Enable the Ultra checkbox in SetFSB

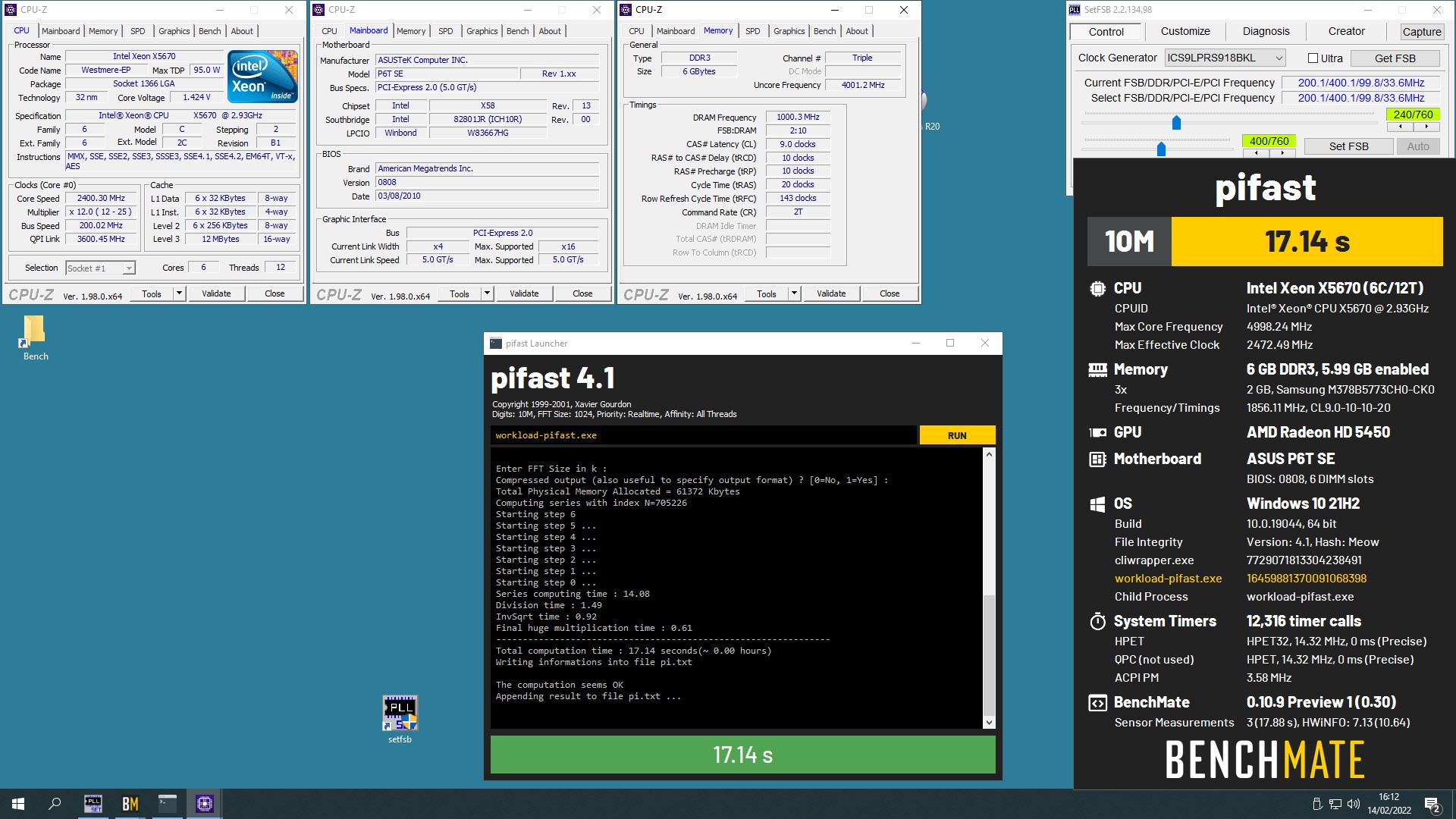[x=1313, y=58]
